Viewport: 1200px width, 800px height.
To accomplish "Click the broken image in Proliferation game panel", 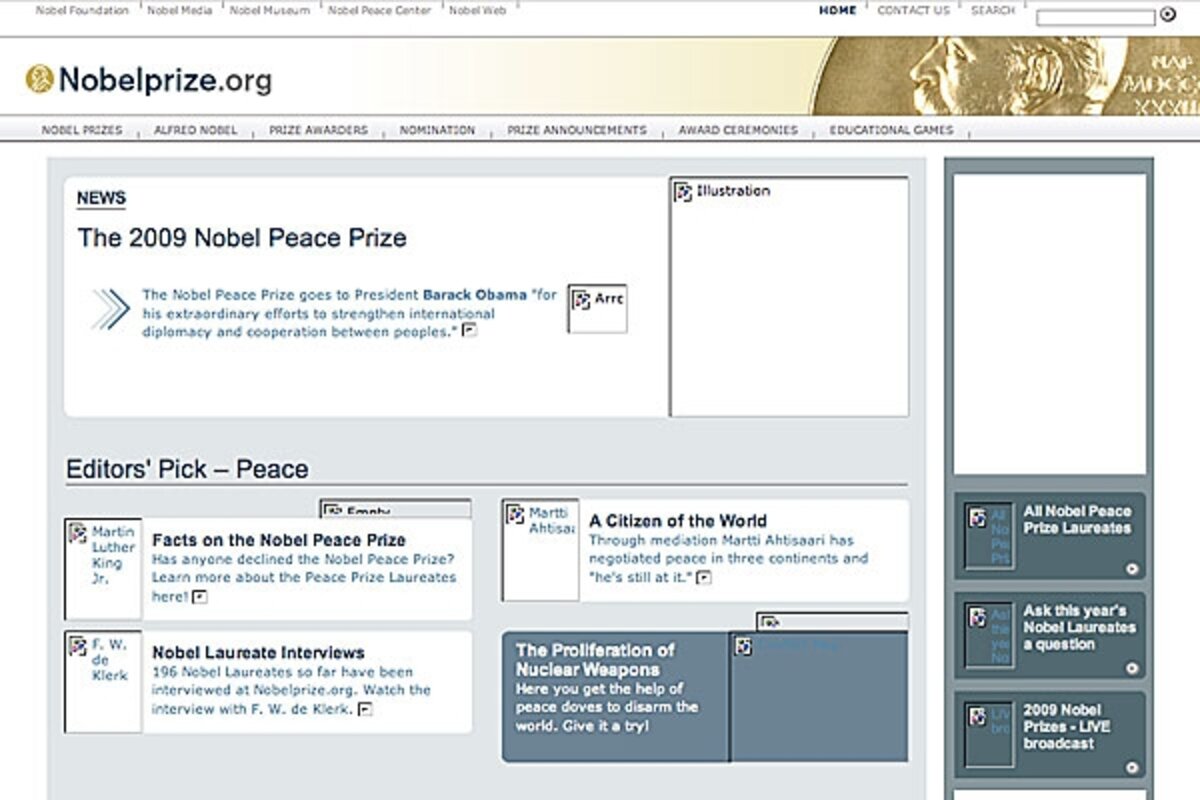I will 819,697.
